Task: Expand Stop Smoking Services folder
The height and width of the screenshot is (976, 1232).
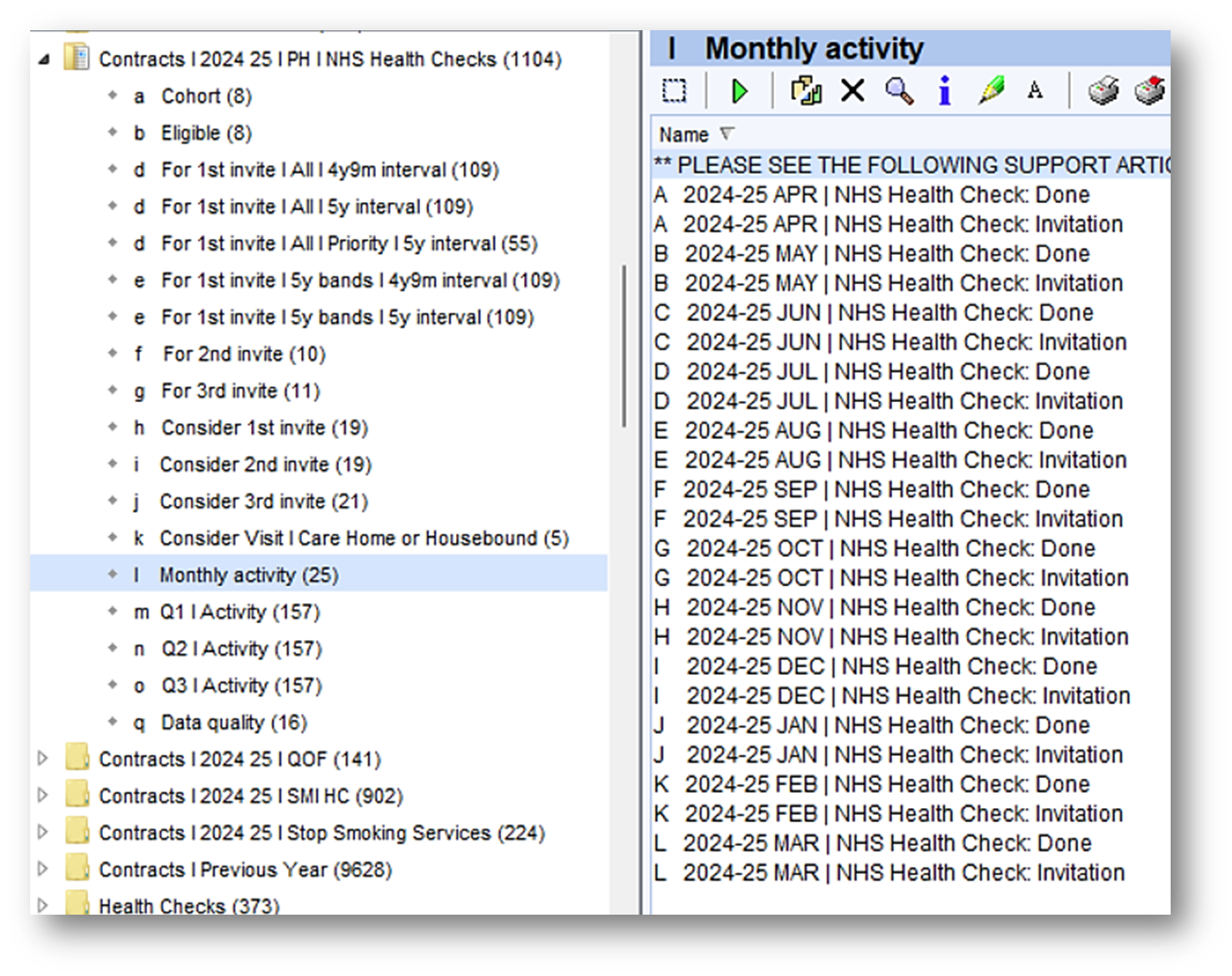Action: (42, 832)
